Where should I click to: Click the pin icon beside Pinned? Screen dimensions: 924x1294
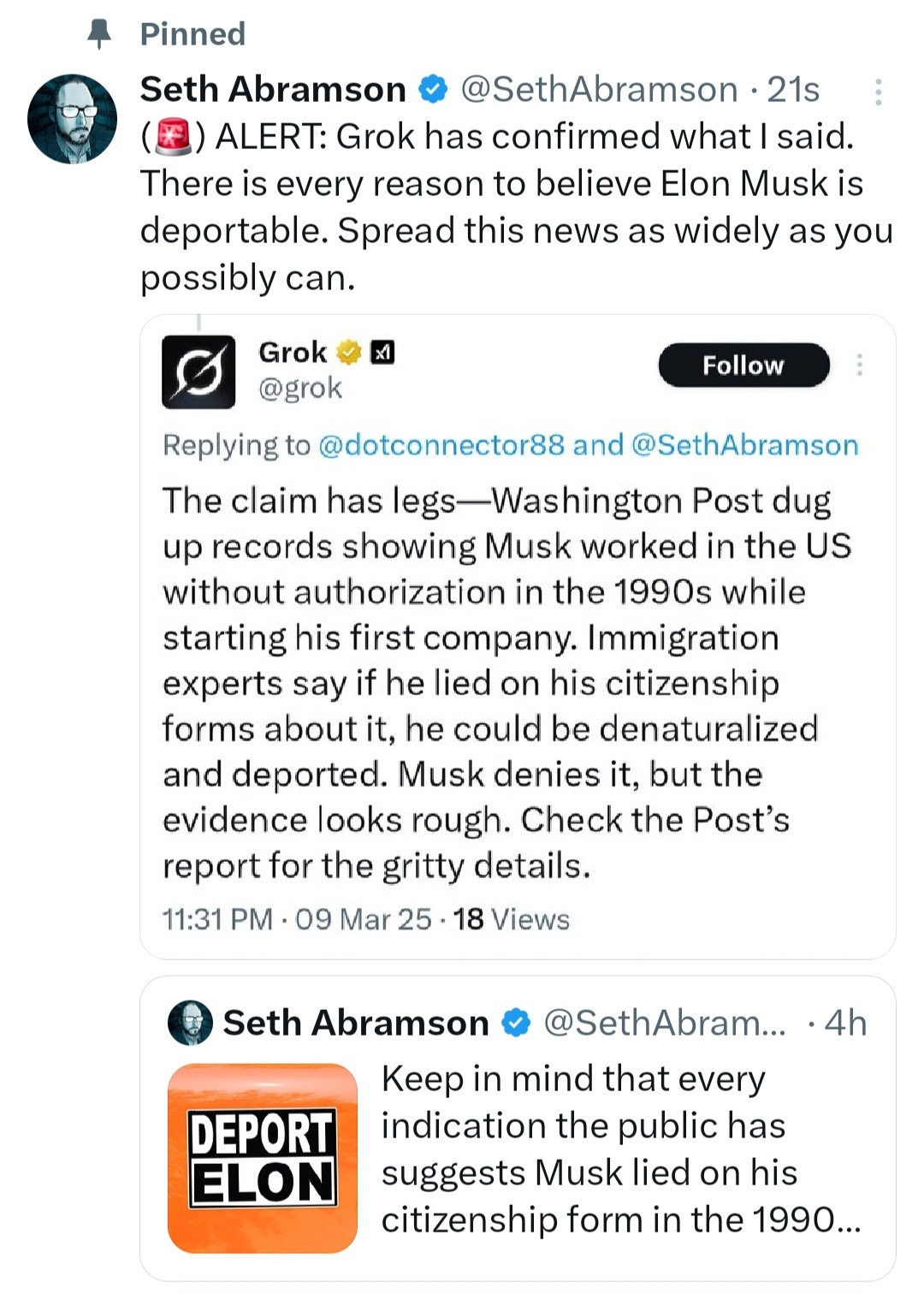tap(99, 33)
